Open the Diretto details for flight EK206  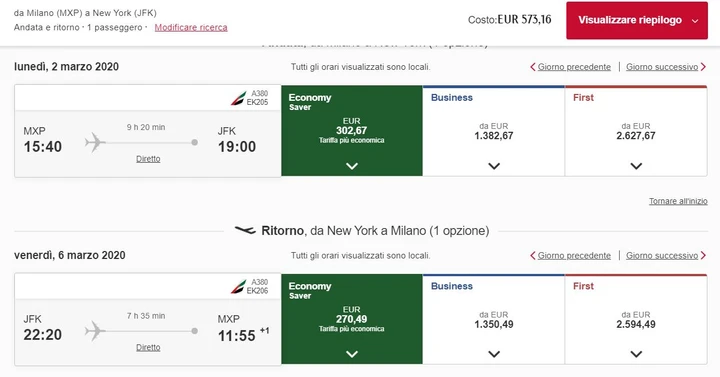pyautogui.click(x=148, y=347)
